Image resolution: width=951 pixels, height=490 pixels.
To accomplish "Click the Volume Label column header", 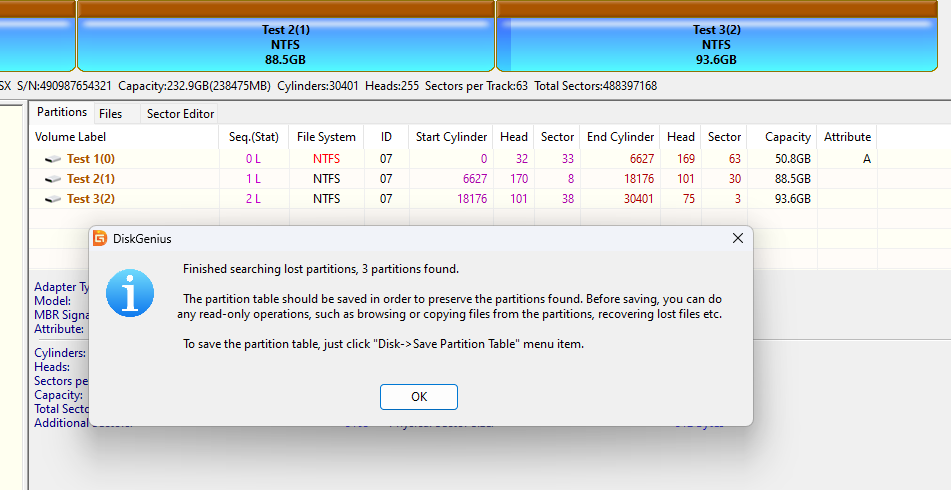I will coord(124,137).
